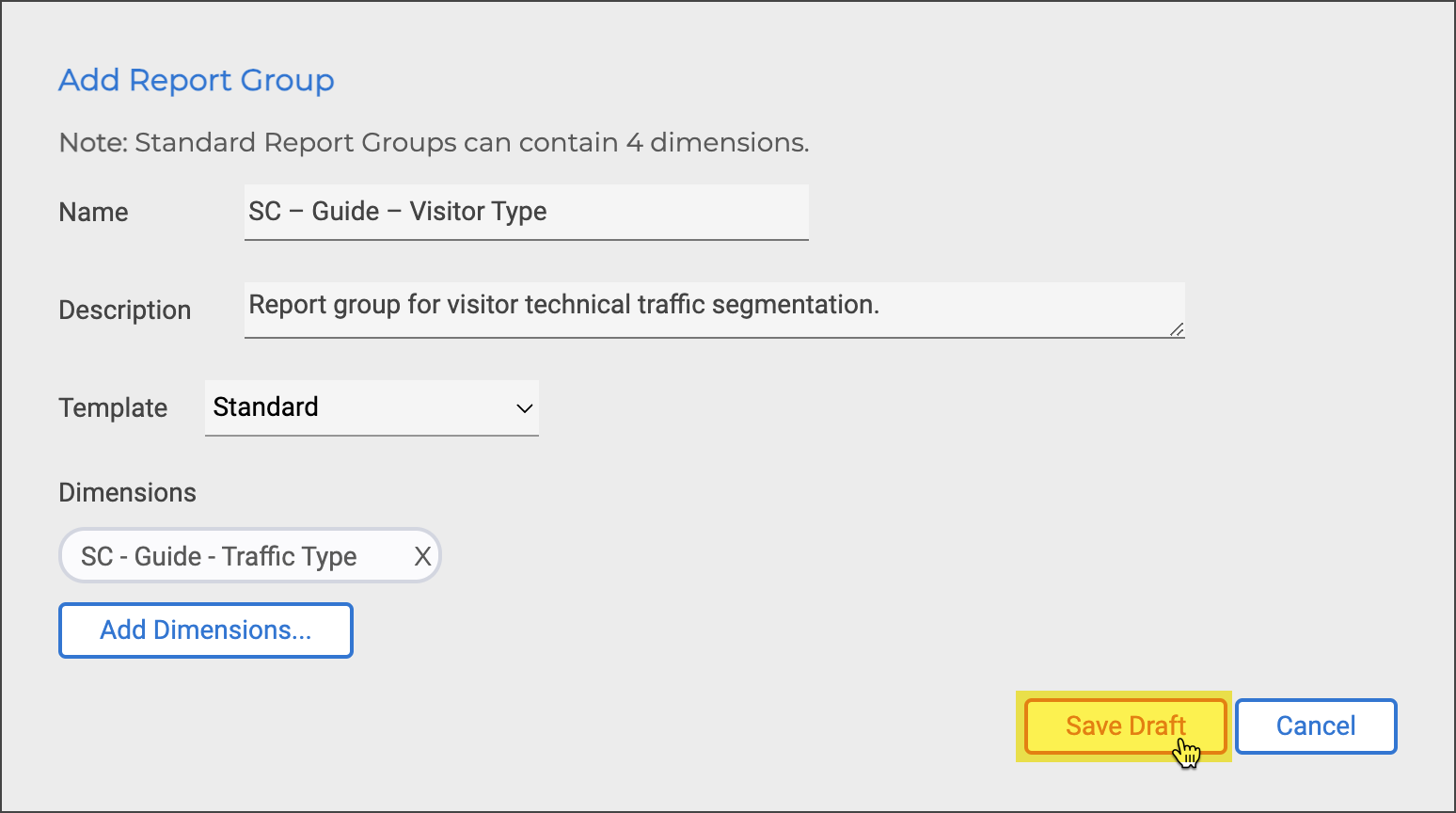
Task: Expand the Template dropdown chevron arrow
Action: click(524, 408)
